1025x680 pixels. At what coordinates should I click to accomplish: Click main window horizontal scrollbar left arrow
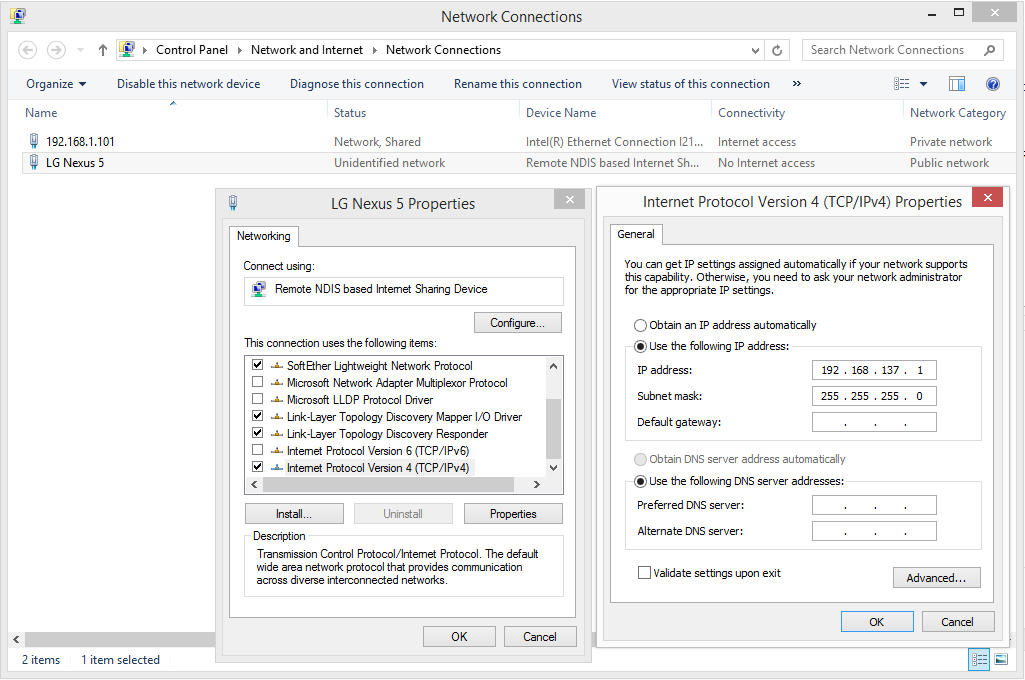coord(16,639)
